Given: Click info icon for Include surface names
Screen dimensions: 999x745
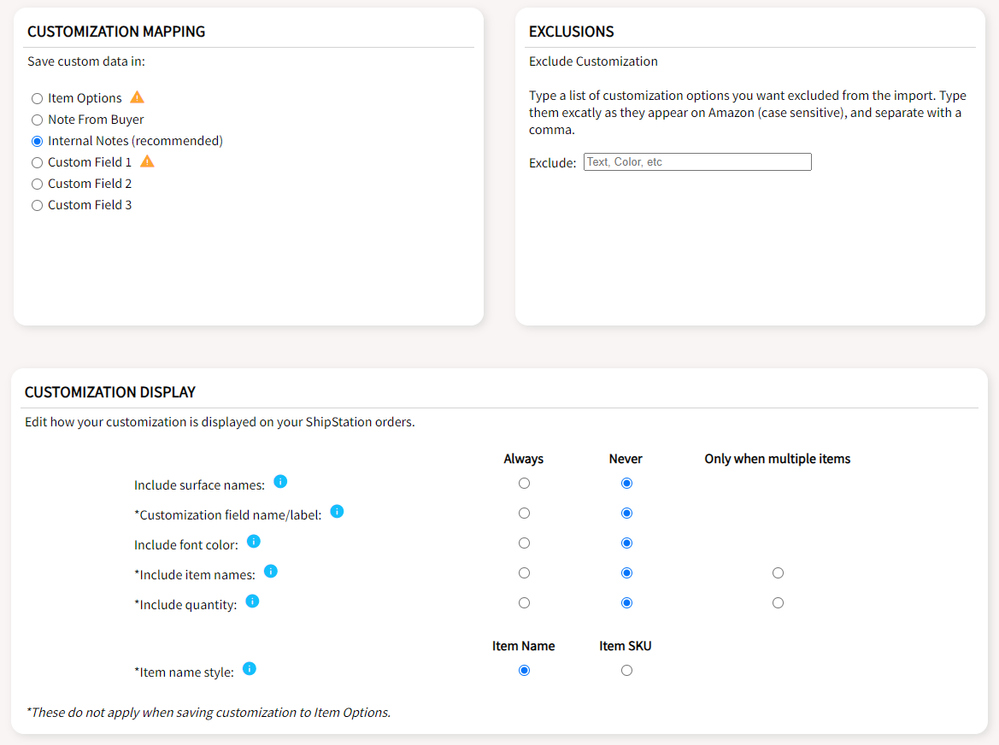Looking at the screenshot, I should tap(280, 481).
